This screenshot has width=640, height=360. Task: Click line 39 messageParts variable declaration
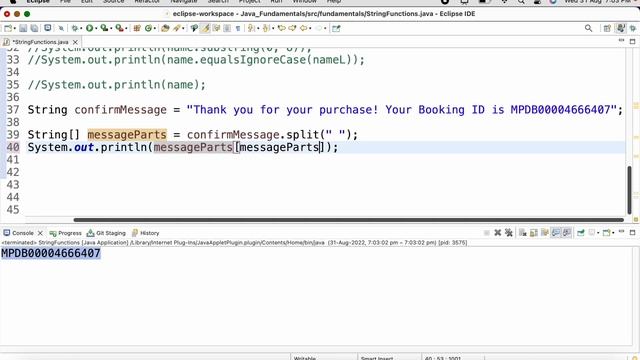[127, 135]
